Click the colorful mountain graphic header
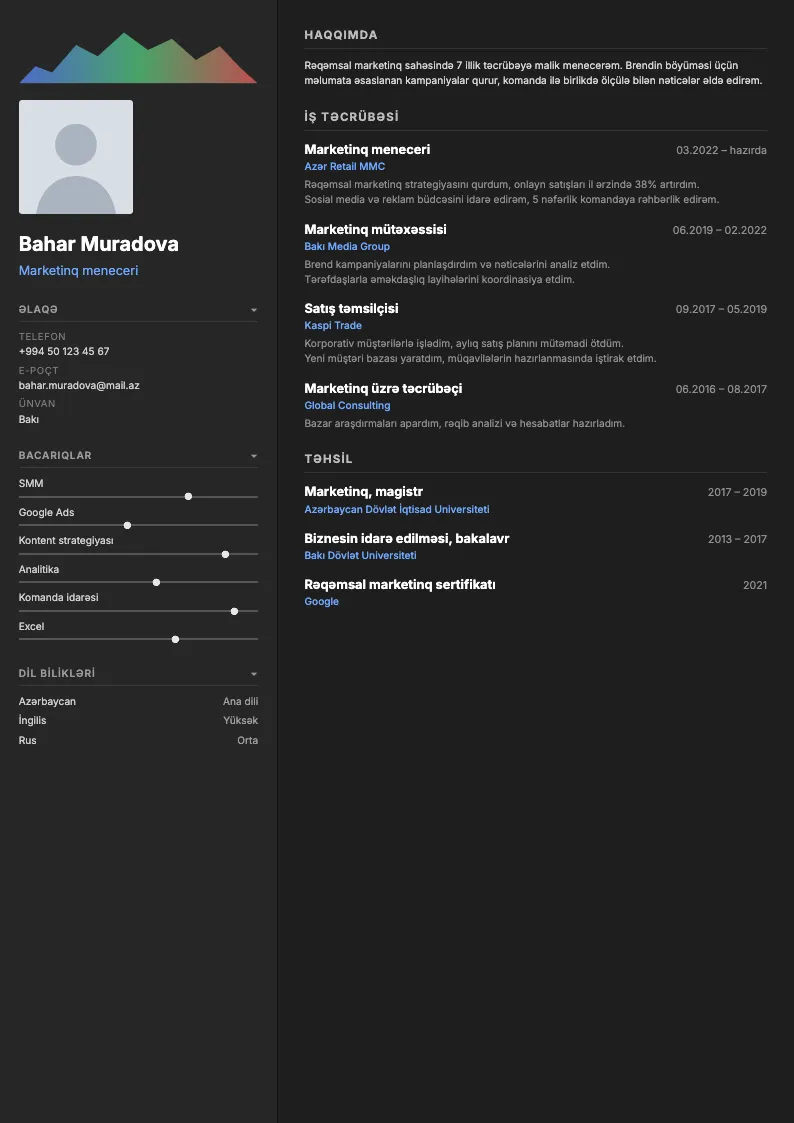The image size is (794, 1123). (x=138, y=58)
